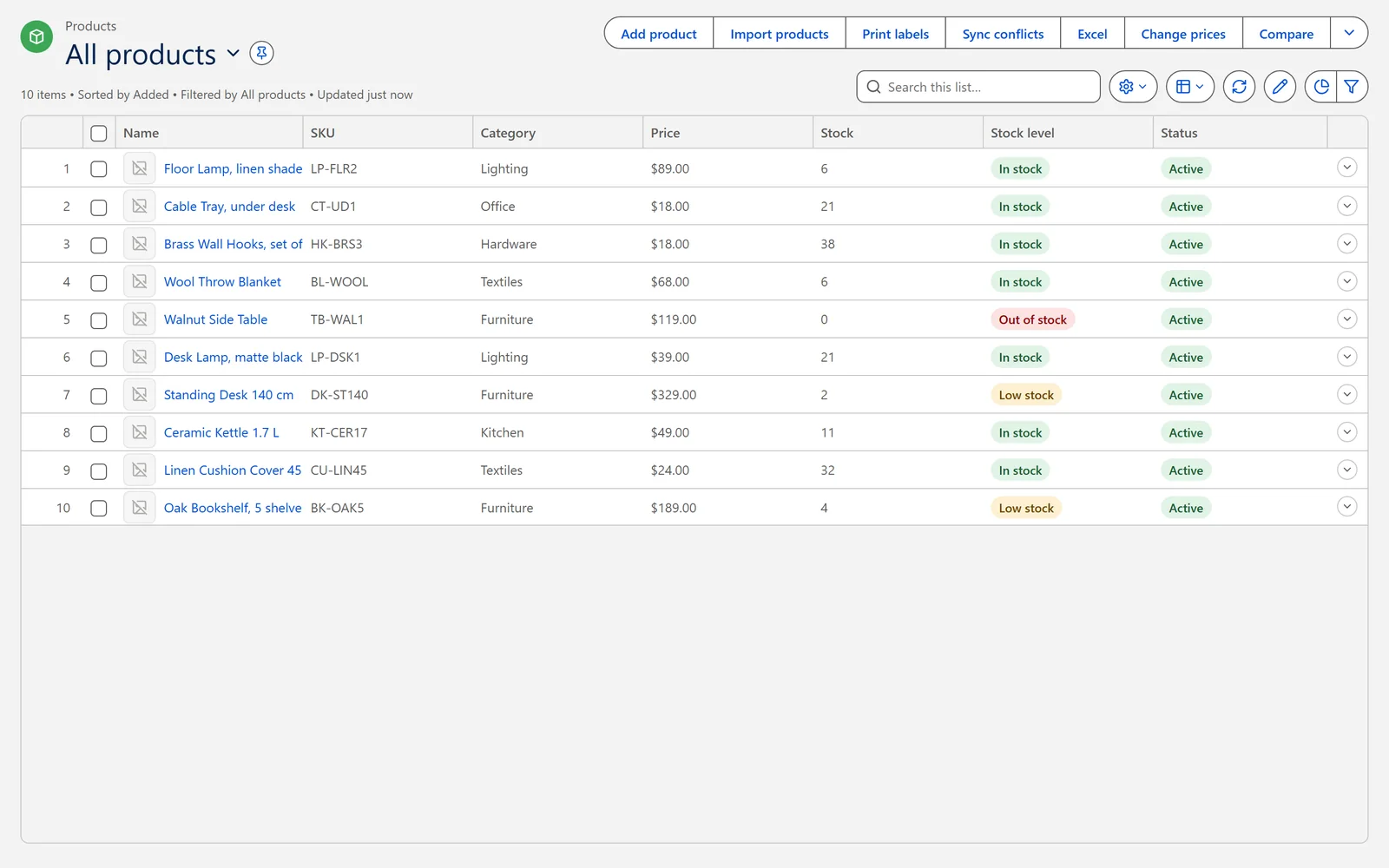Open row actions for Floor Lamp

point(1346,168)
